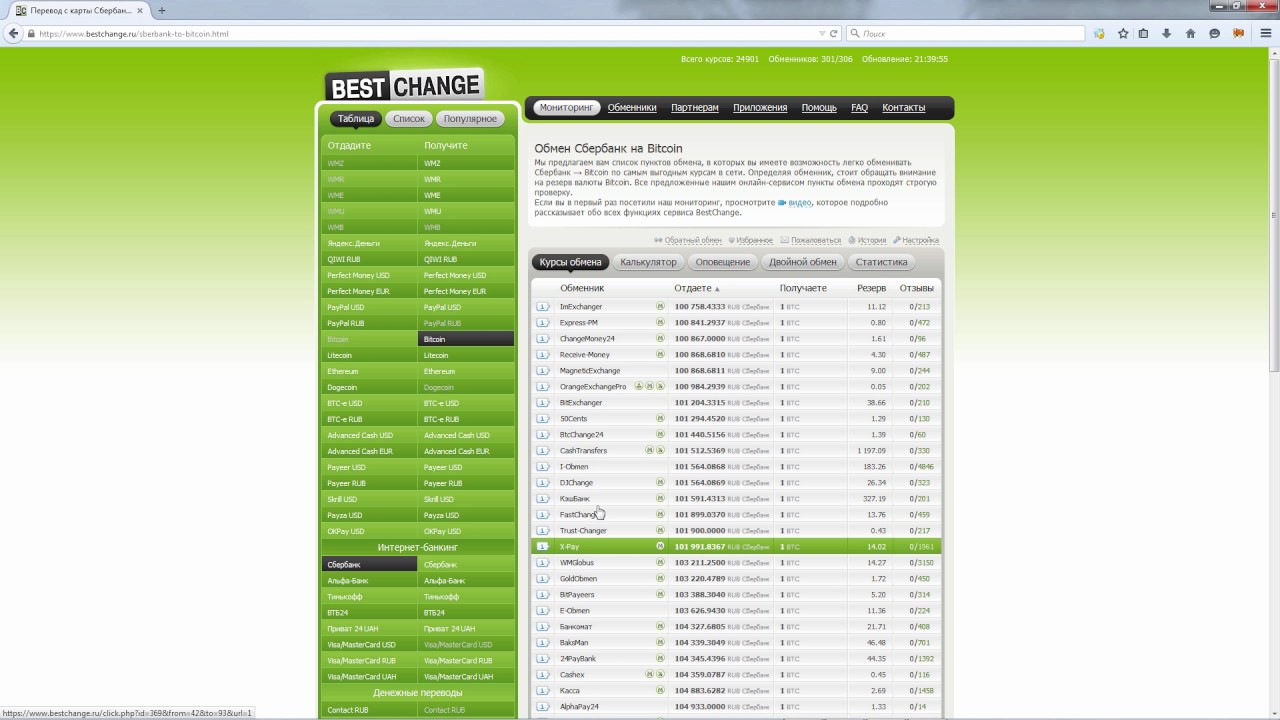Select QIWI RUB in Отдайте column
The height and width of the screenshot is (720, 1280).
(x=369, y=259)
